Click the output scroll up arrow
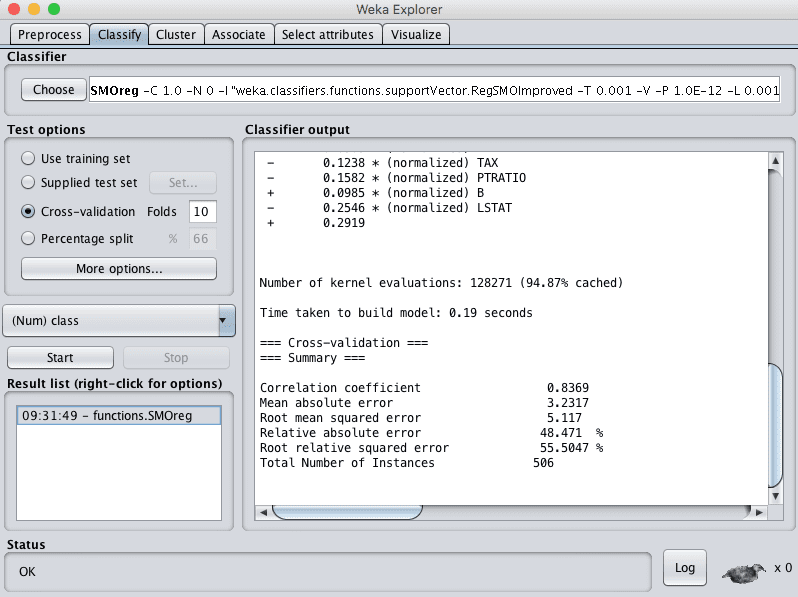 775,161
